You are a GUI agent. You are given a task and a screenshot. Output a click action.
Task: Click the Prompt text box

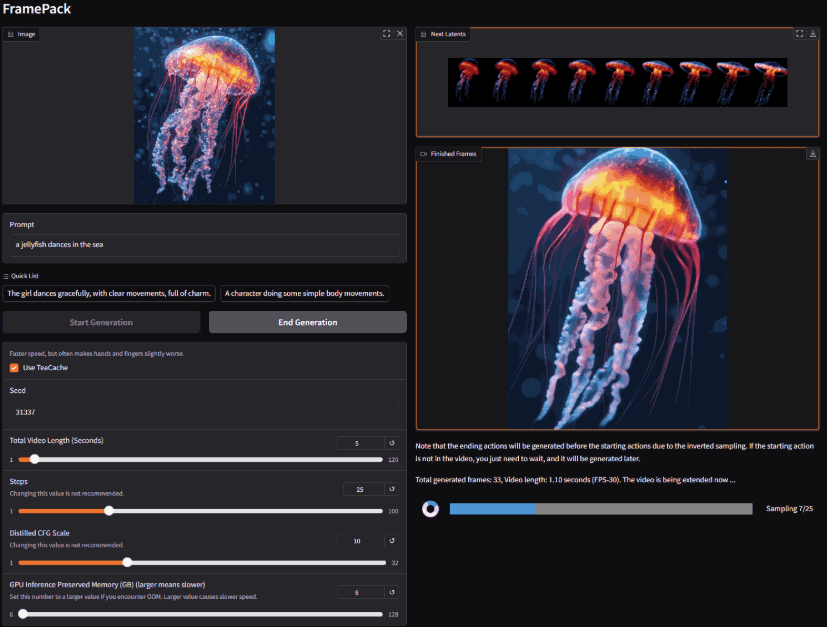[x=204, y=245]
